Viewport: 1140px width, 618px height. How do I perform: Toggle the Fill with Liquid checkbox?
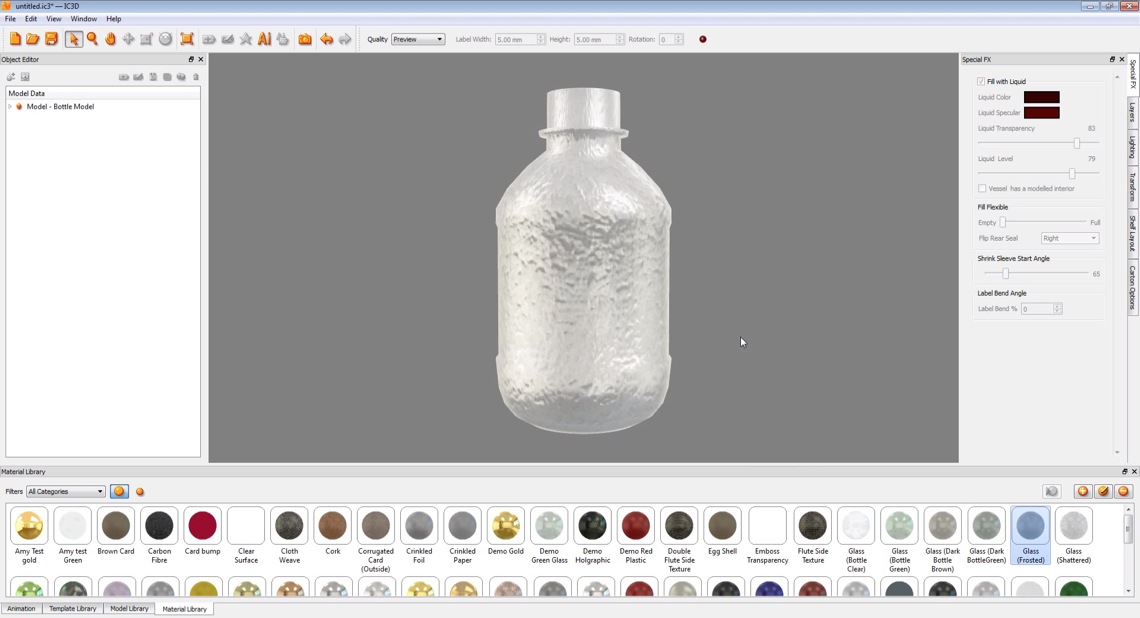(x=982, y=81)
